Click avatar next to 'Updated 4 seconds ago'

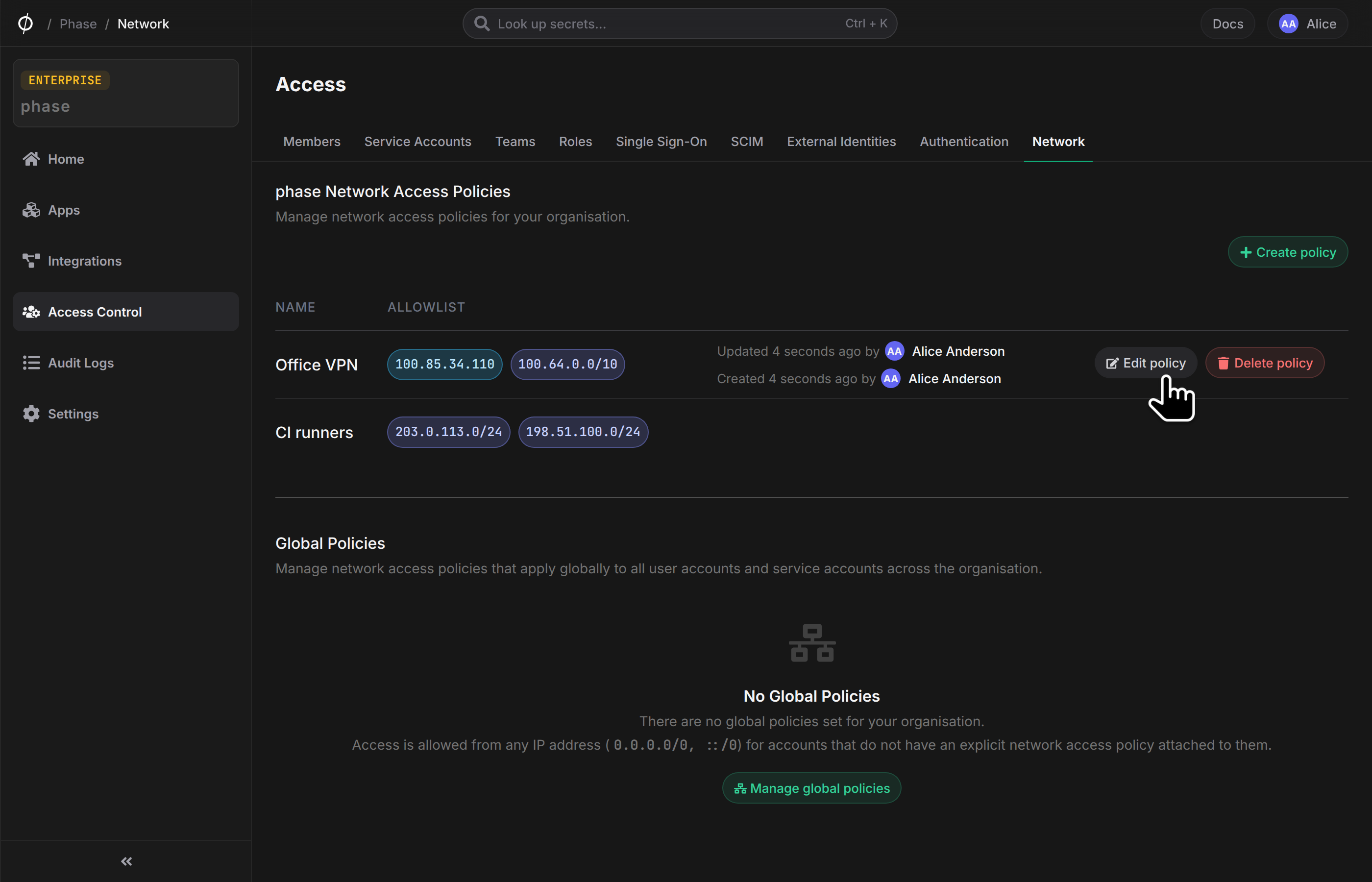tap(894, 351)
